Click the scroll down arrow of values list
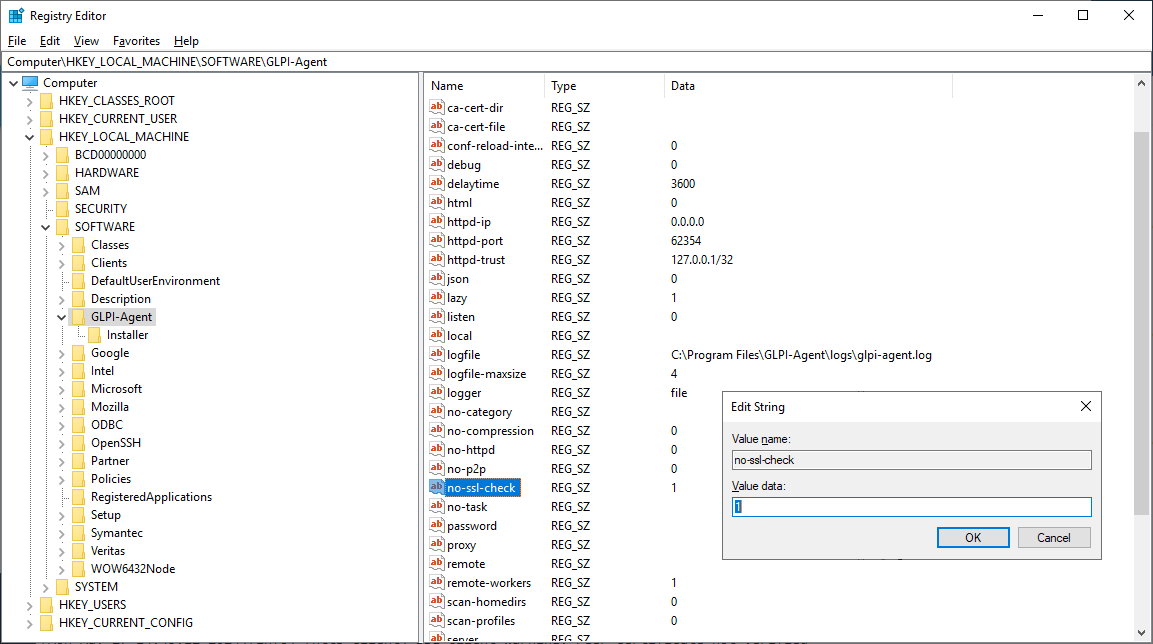This screenshot has width=1153, height=644. pyautogui.click(x=1141, y=632)
